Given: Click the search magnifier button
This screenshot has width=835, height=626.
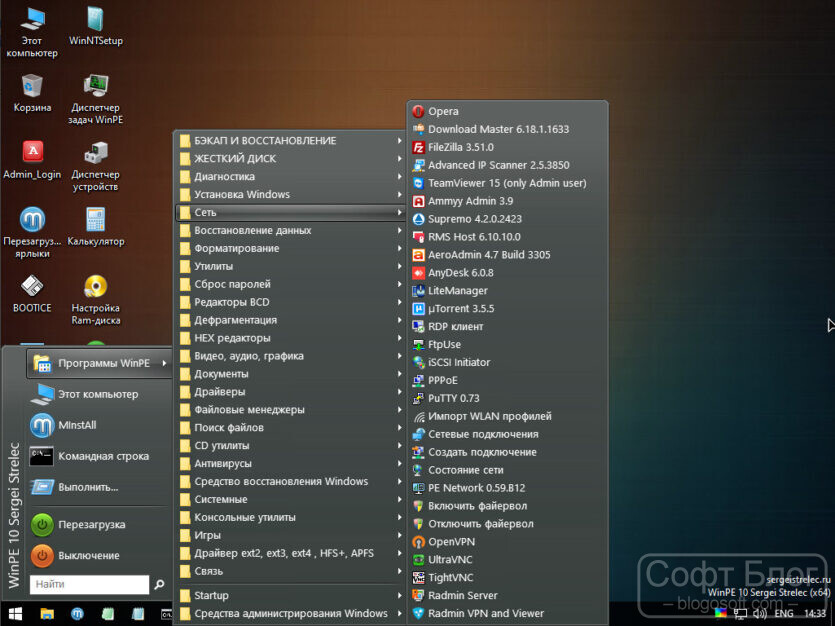Looking at the screenshot, I should (x=159, y=584).
